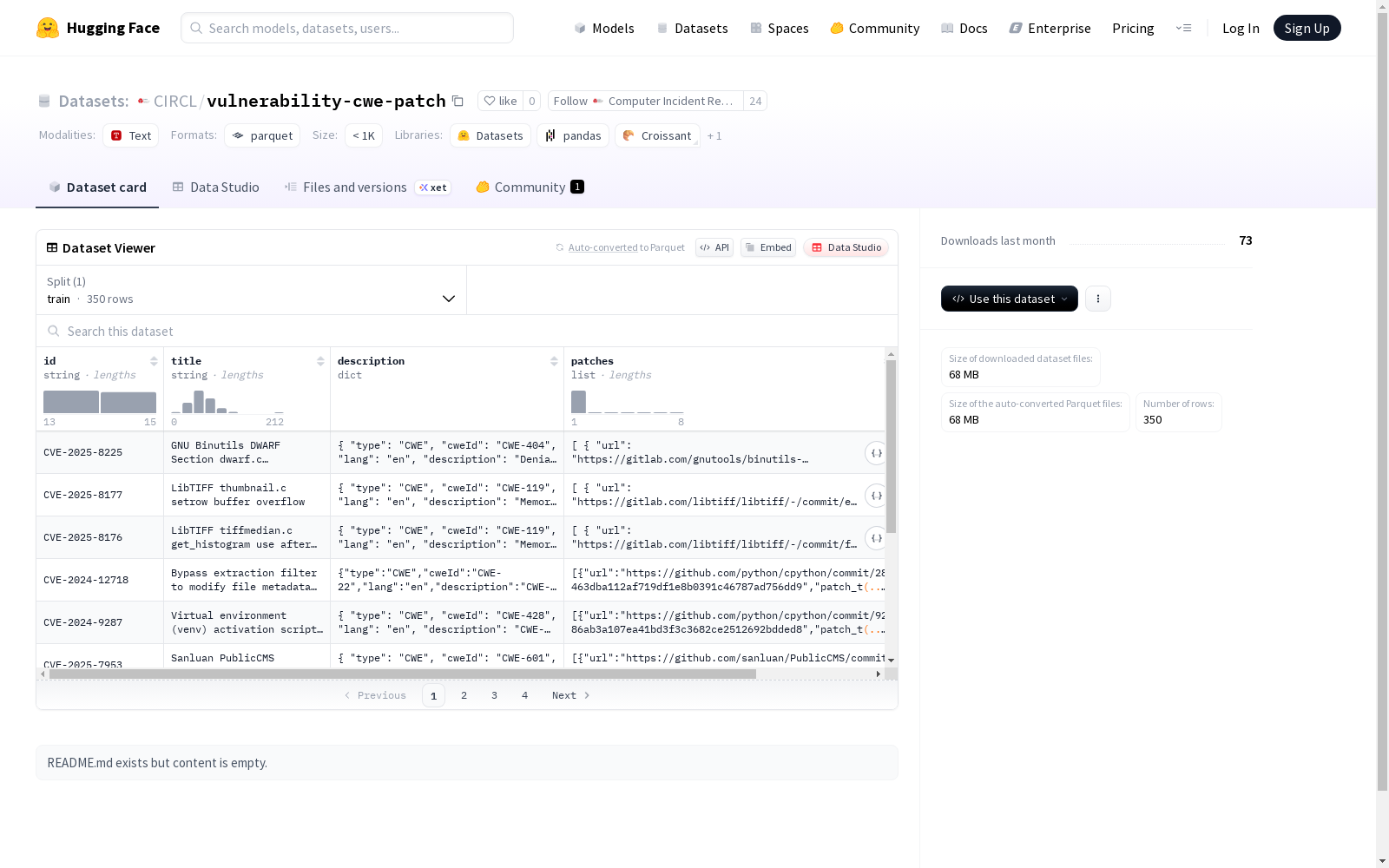The image size is (1389, 868).
Task: Show the +1 additional libraries
Action: tap(714, 135)
